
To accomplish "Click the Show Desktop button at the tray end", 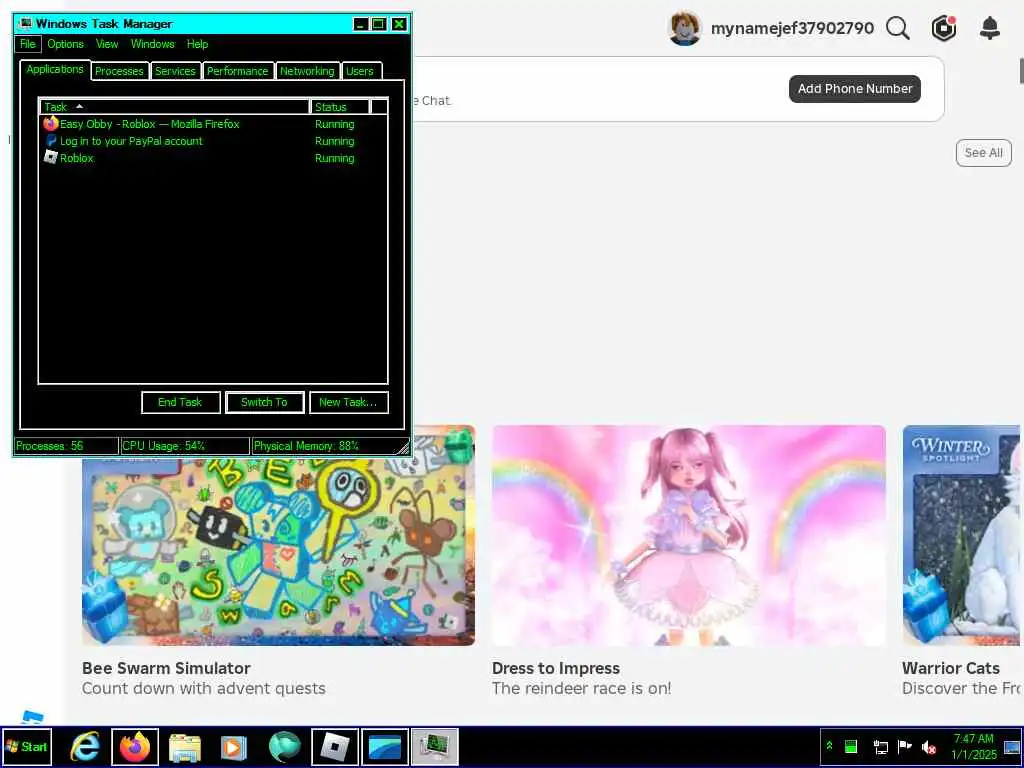I will point(1012,746).
